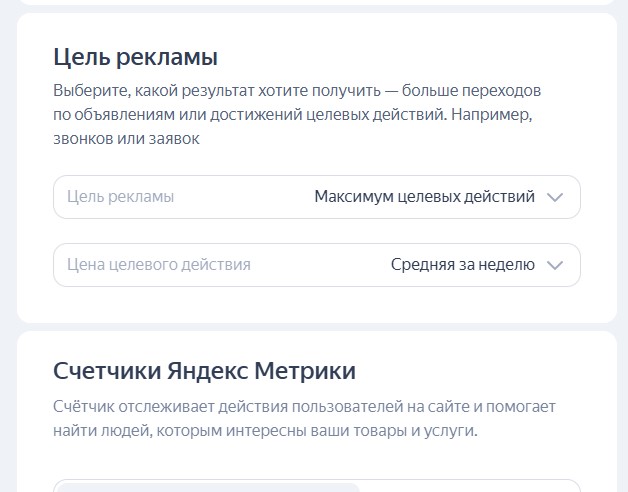The width and height of the screenshot is (628, 492).
Task: Click the gray Цена целевого действия label
Action: tap(159, 265)
